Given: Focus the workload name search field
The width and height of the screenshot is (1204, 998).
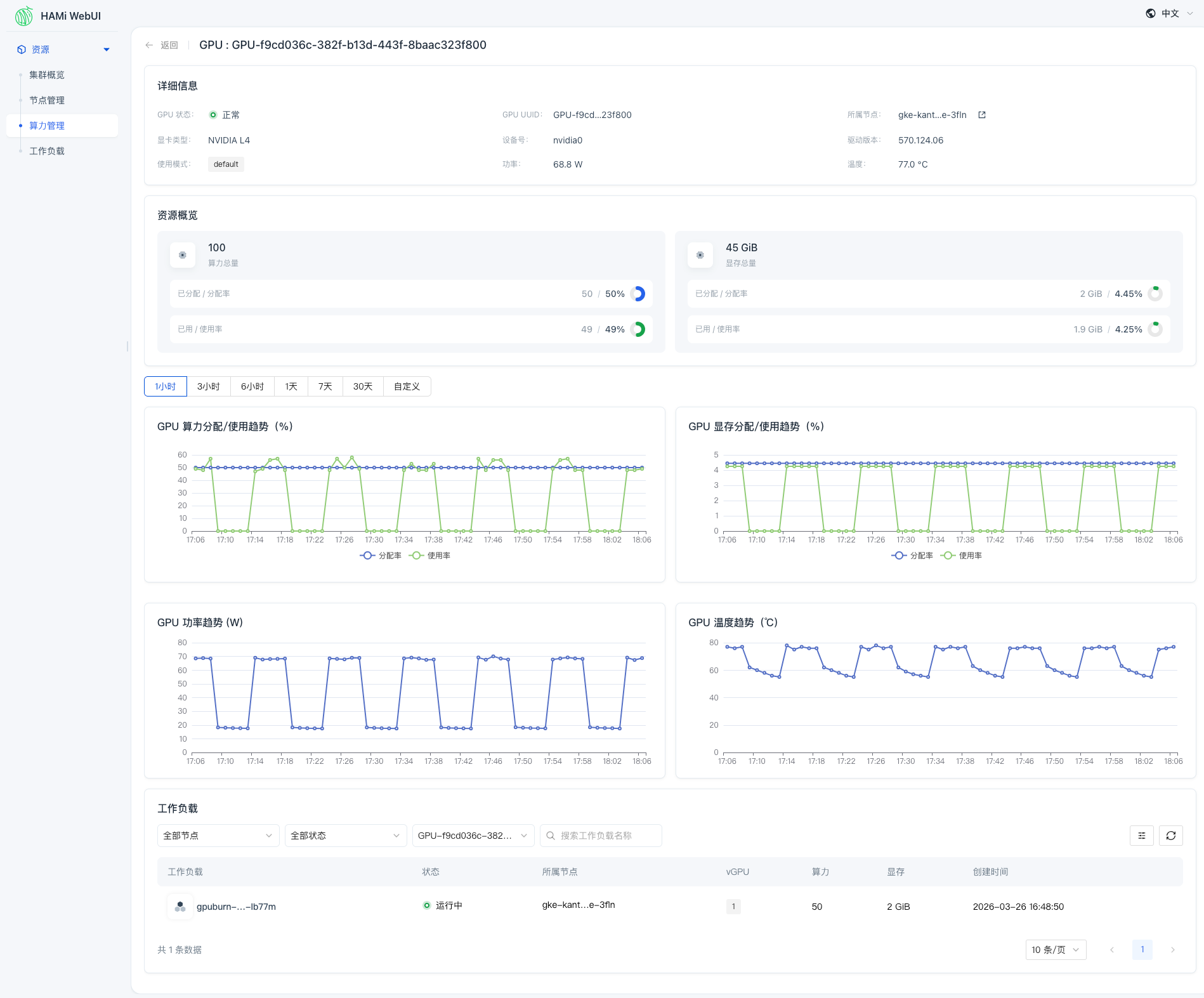Looking at the screenshot, I should tap(600, 836).
